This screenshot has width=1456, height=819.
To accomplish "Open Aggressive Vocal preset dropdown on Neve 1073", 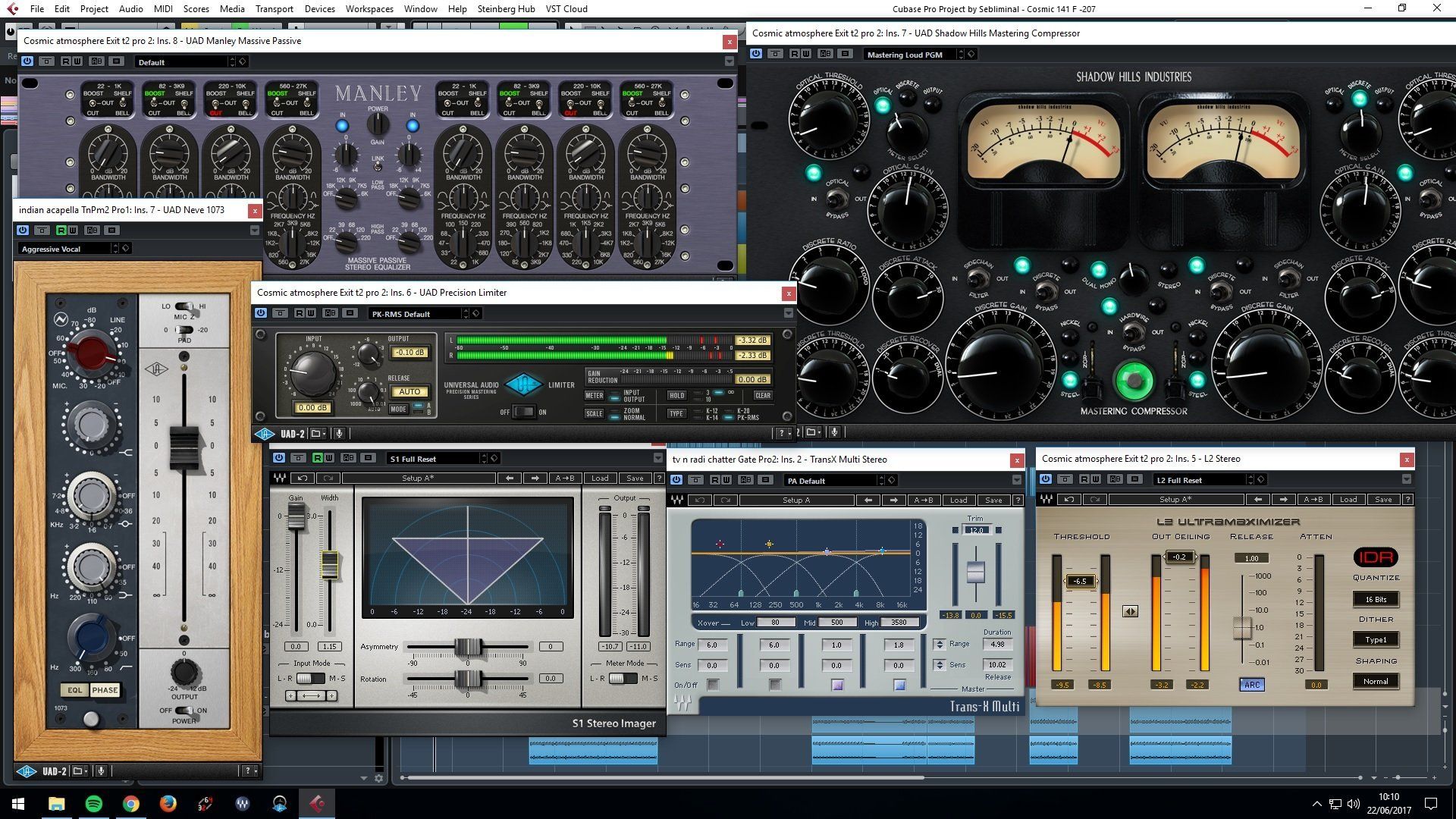I will point(69,249).
